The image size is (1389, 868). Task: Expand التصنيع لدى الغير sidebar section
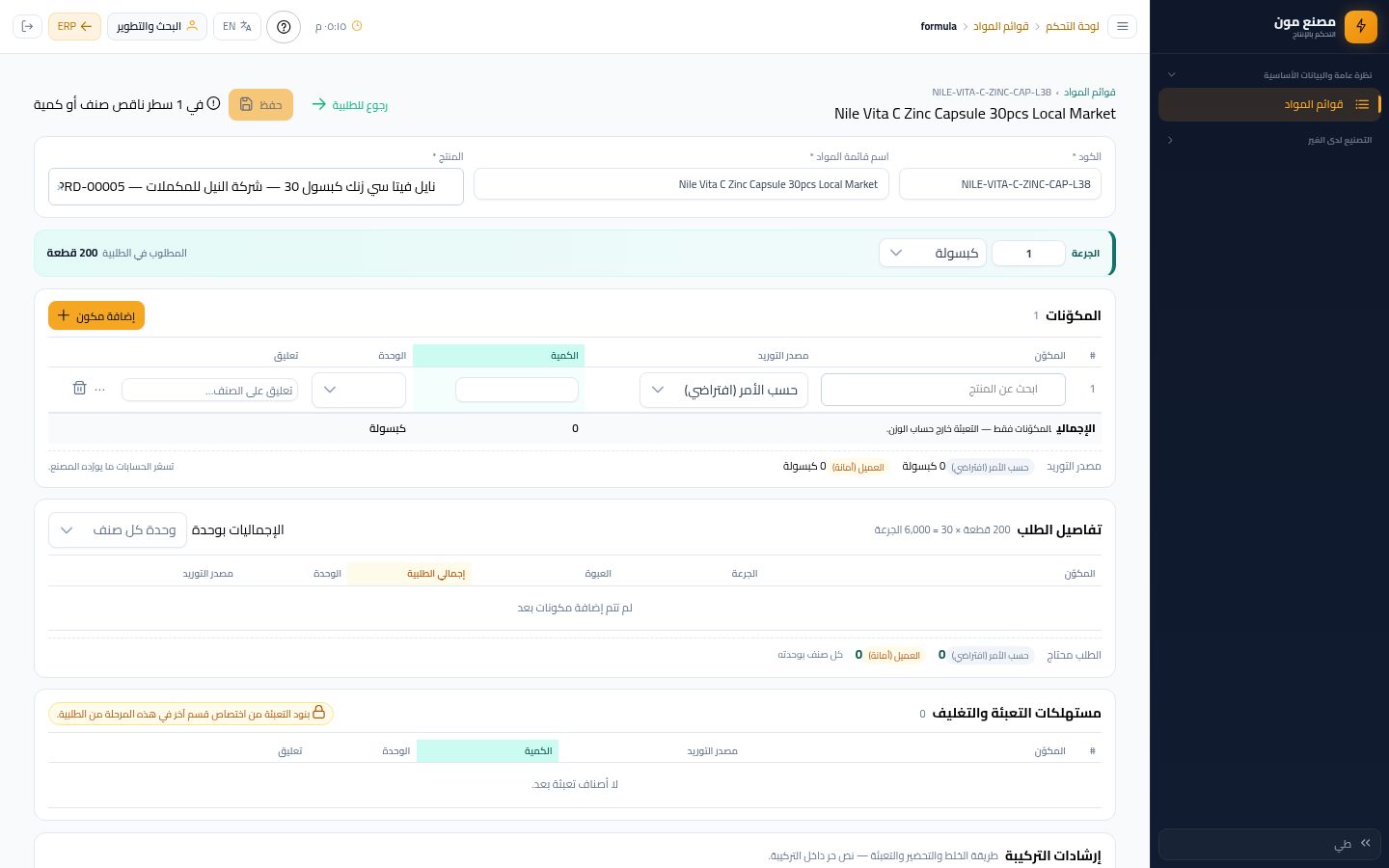tap(1267, 140)
